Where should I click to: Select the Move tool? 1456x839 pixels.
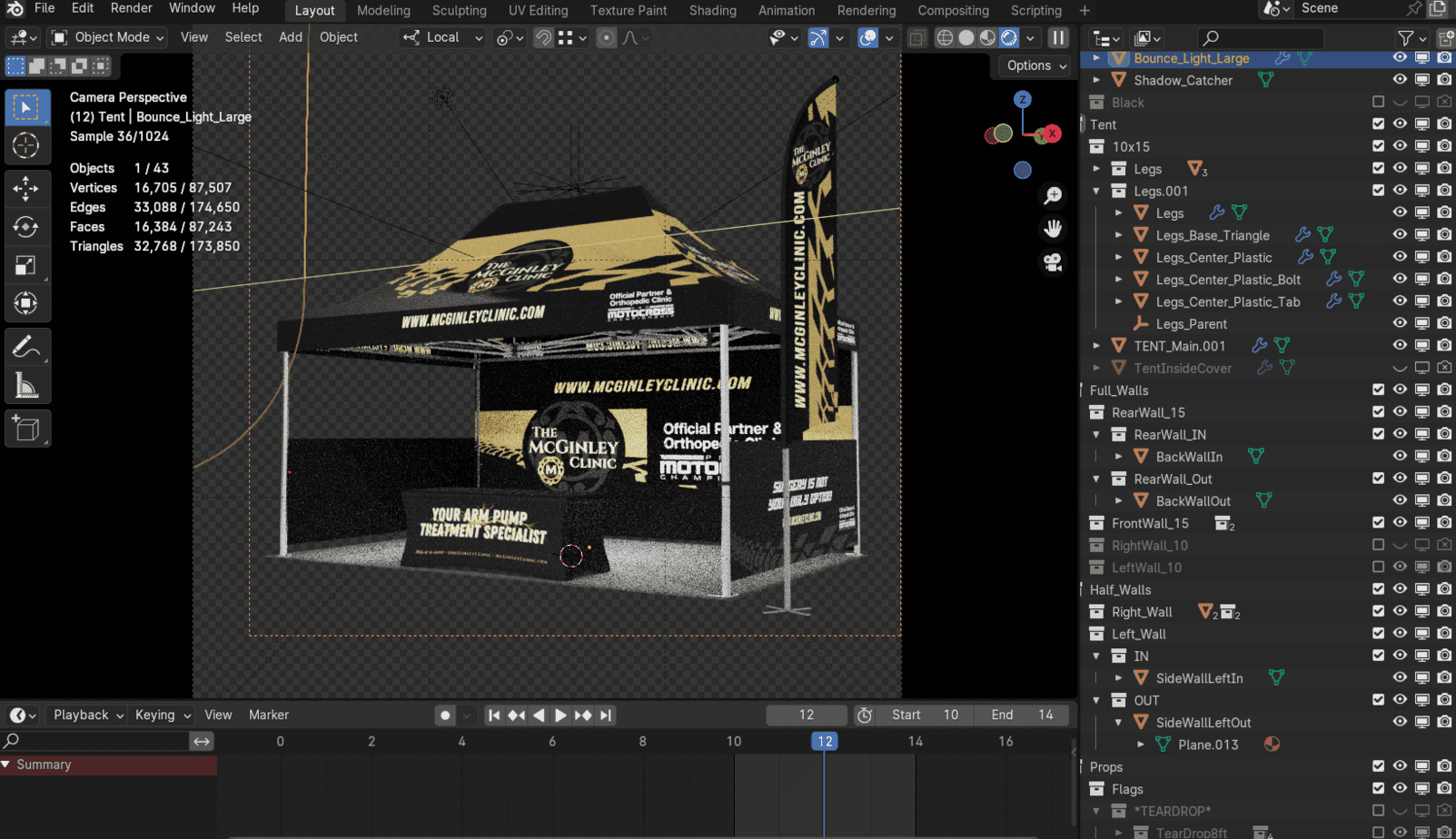[x=26, y=188]
